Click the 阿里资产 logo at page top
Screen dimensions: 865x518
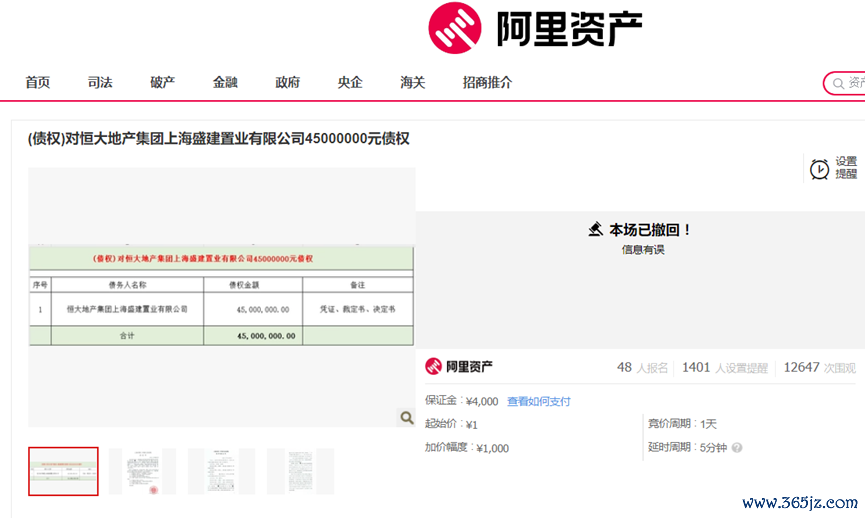click(x=535, y=28)
